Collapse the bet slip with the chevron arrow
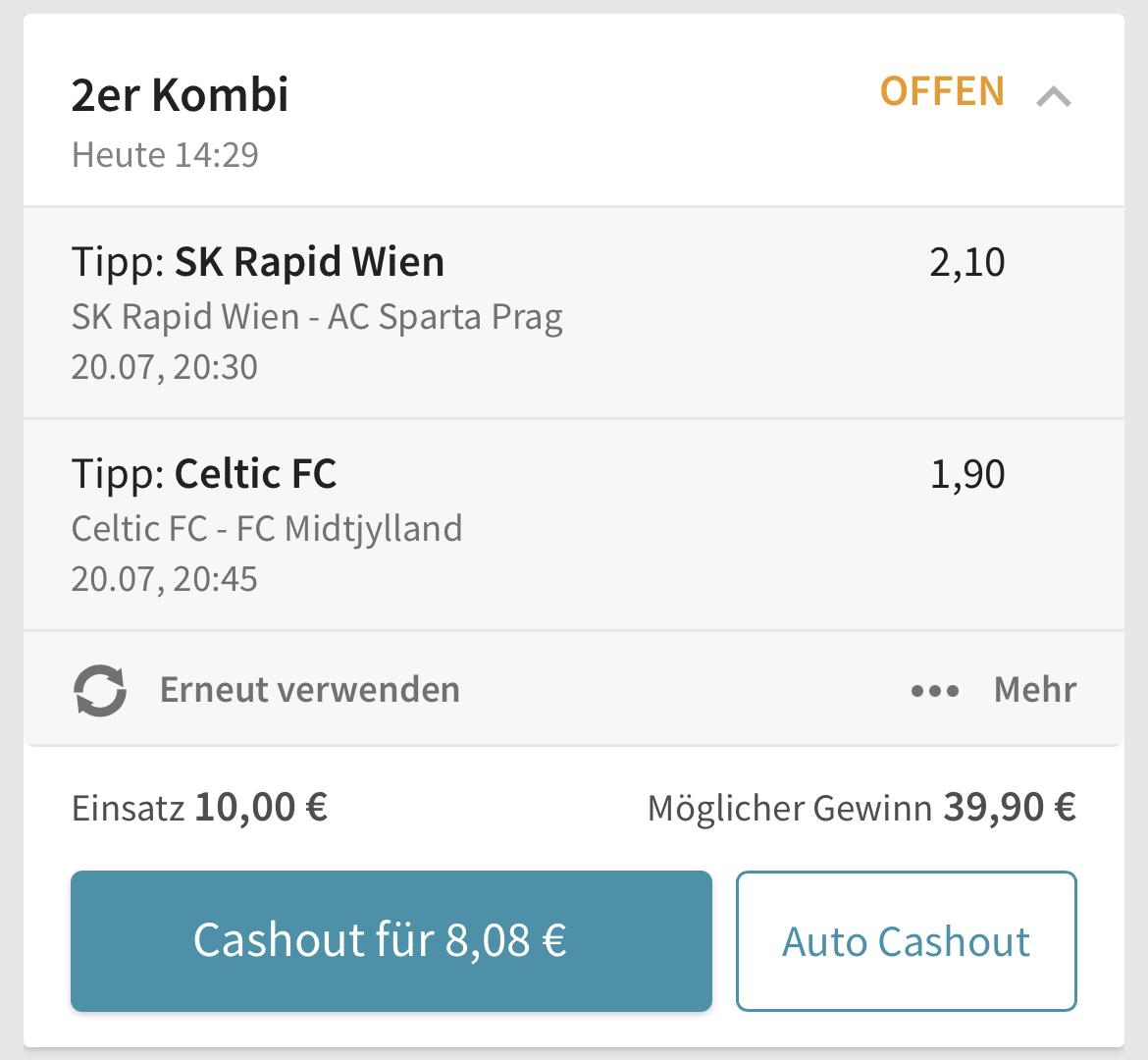Image resolution: width=1148 pixels, height=1060 pixels. (1054, 96)
